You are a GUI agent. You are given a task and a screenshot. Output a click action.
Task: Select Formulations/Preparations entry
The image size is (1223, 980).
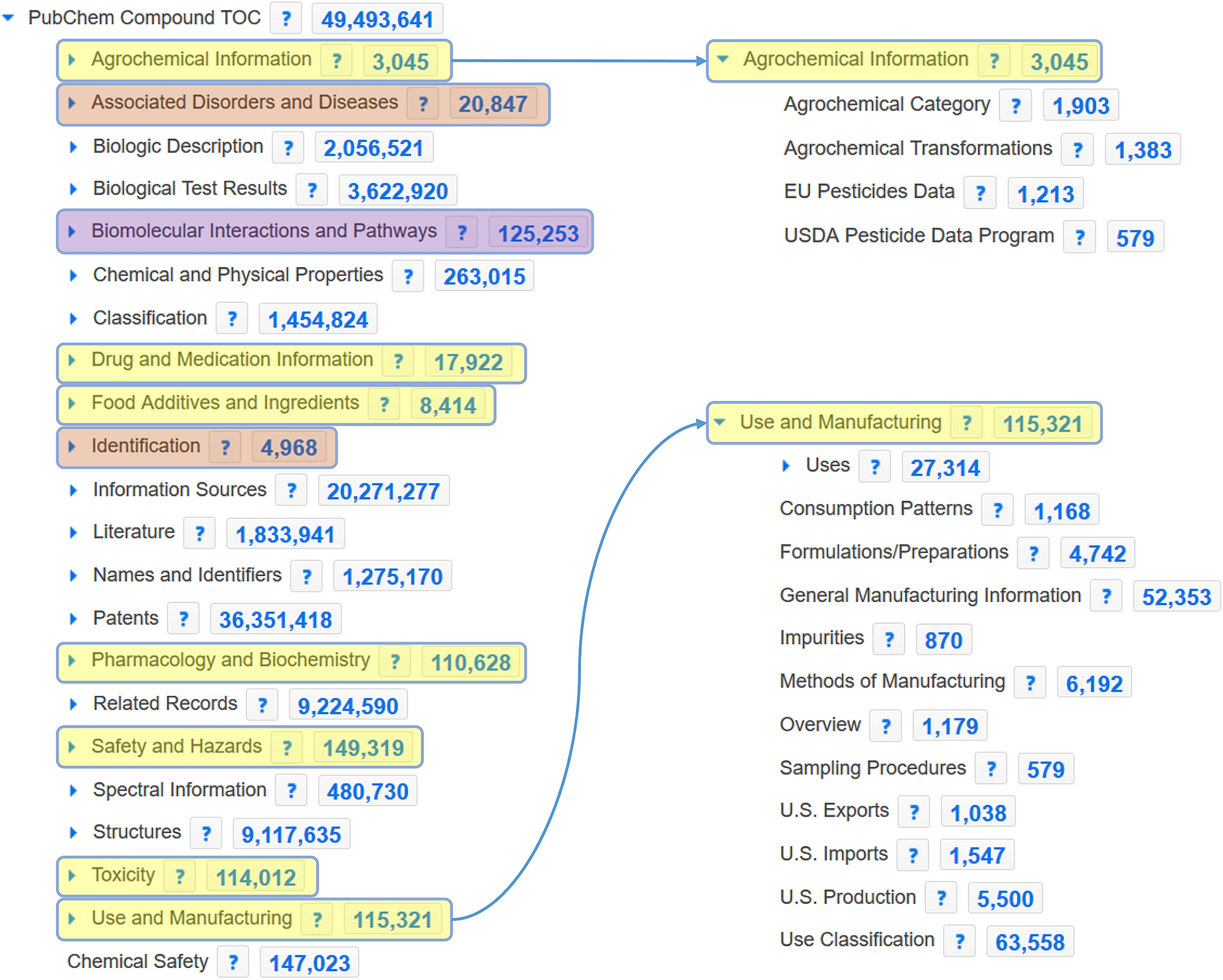[894, 553]
